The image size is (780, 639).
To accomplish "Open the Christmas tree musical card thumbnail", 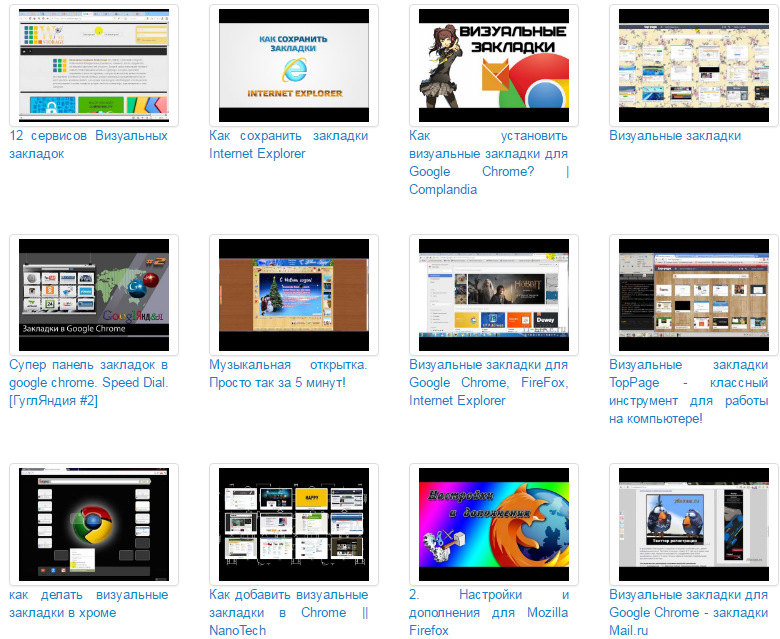I will [293, 295].
